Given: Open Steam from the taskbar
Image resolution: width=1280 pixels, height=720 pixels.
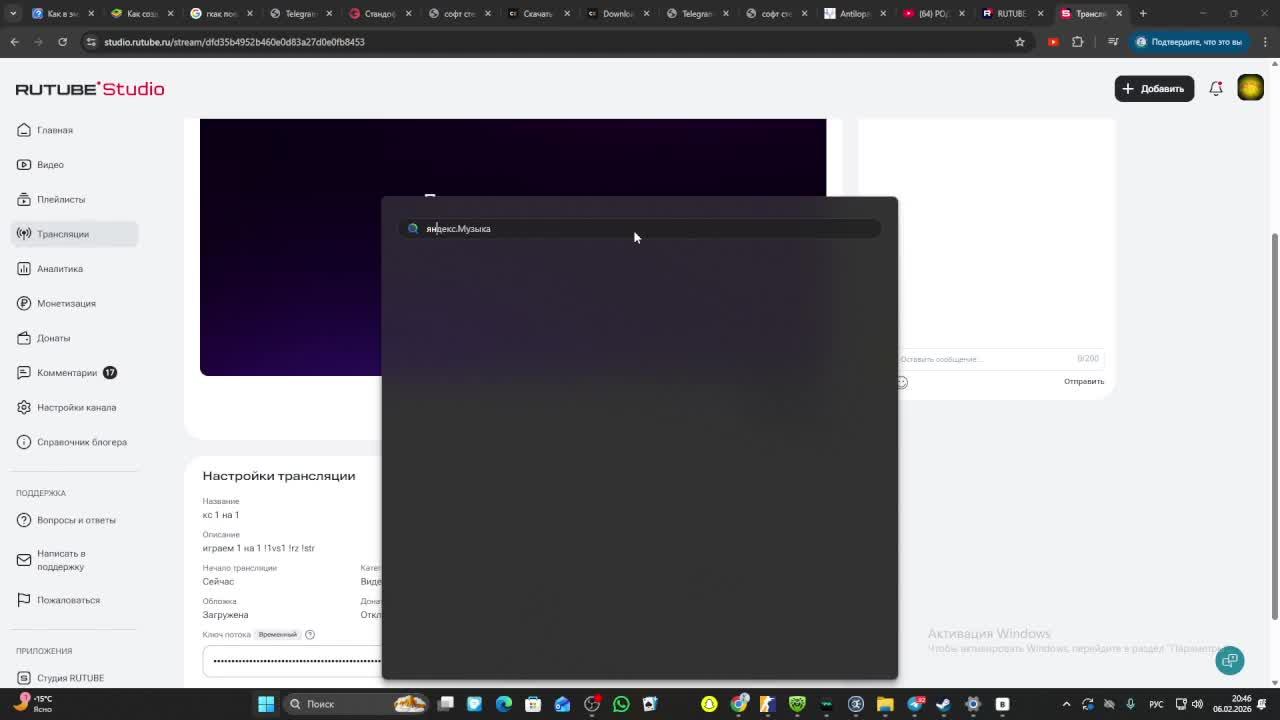Looking at the screenshot, I should [x=943, y=704].
